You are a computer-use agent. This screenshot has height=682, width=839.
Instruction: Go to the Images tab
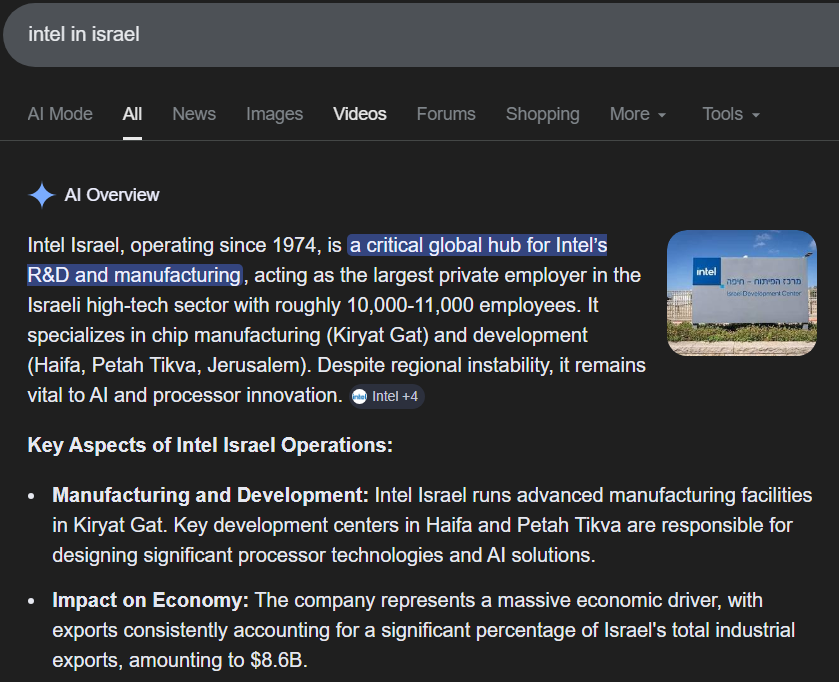(x=274, y=114)
